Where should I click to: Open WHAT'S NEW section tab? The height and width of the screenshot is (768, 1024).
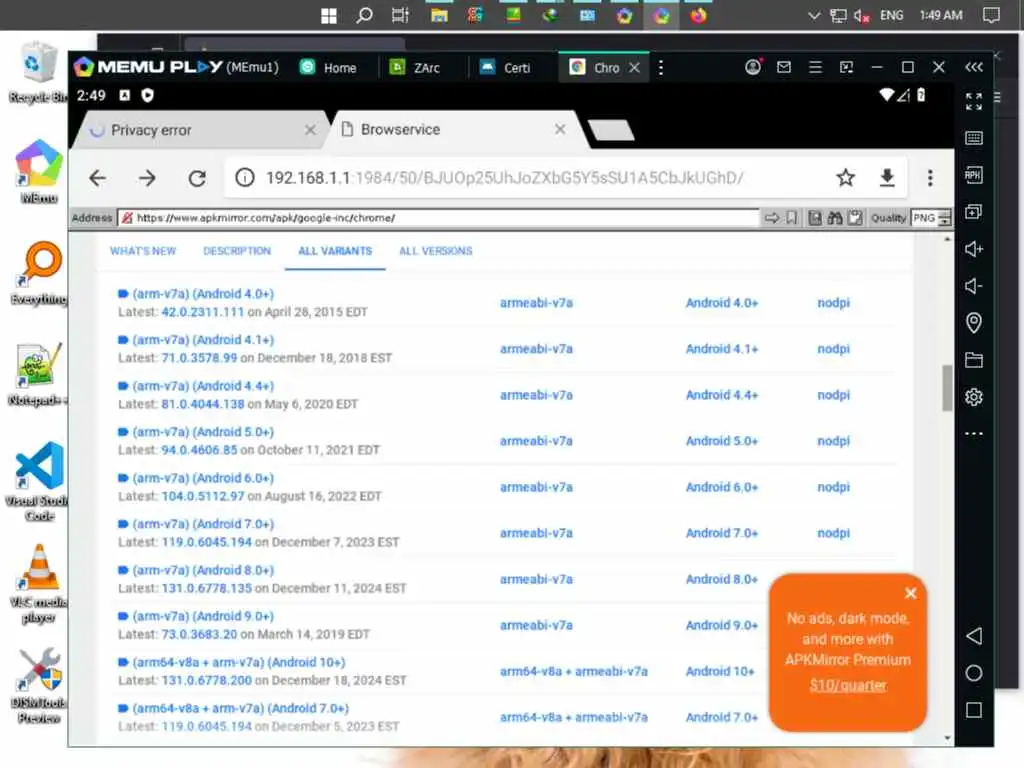click(x=143, y=251)
